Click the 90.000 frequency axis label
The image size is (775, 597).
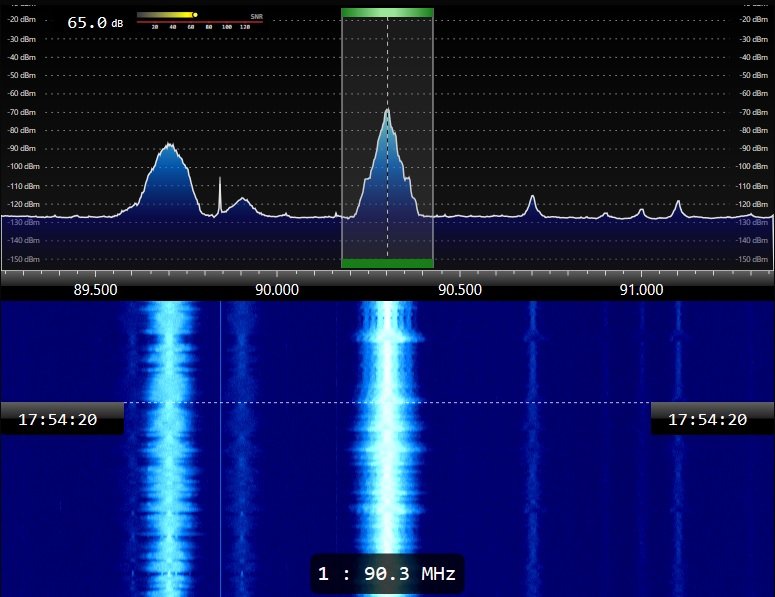(x=277, y=290)
